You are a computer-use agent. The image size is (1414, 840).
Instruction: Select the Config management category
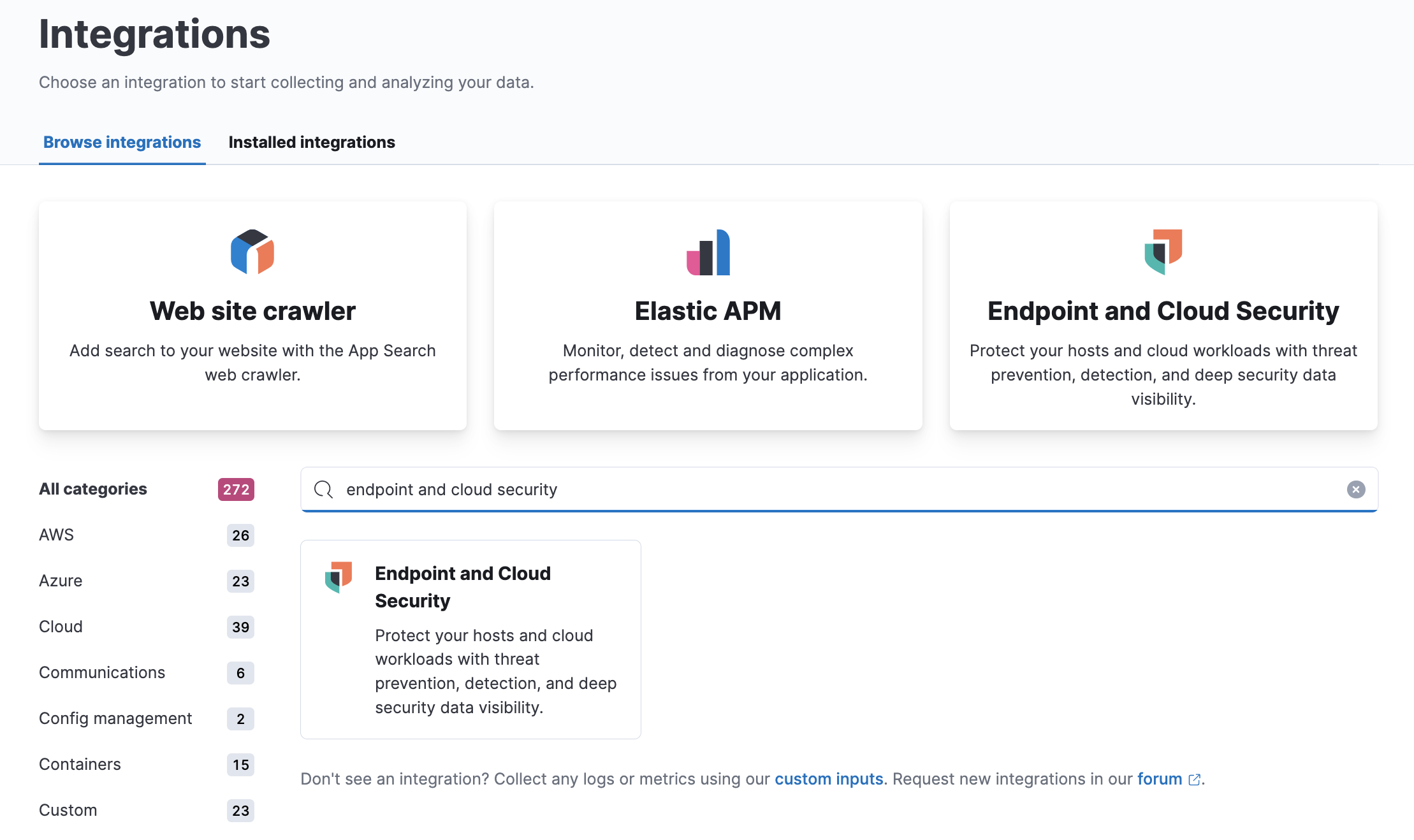pyautogui.click(x=115, y=718)
